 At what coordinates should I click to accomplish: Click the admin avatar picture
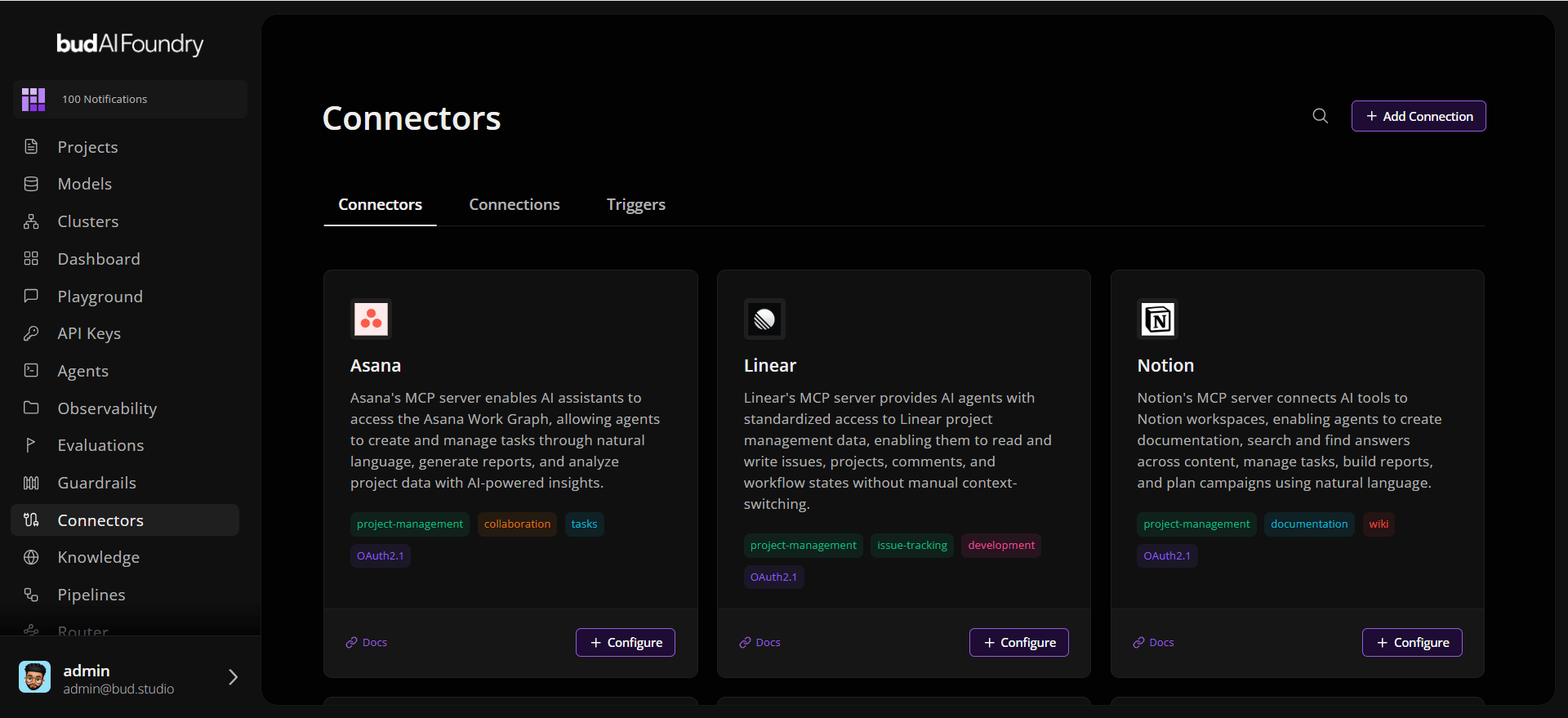(34, 677)
